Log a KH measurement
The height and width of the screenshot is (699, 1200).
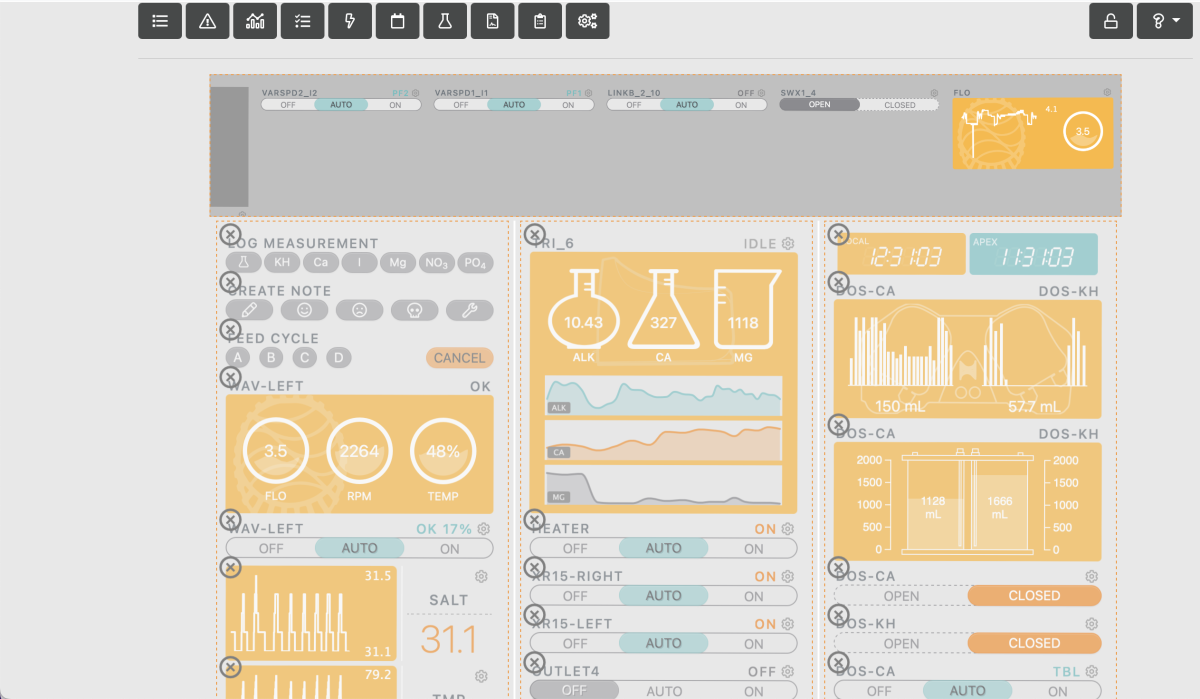(283, 263)
